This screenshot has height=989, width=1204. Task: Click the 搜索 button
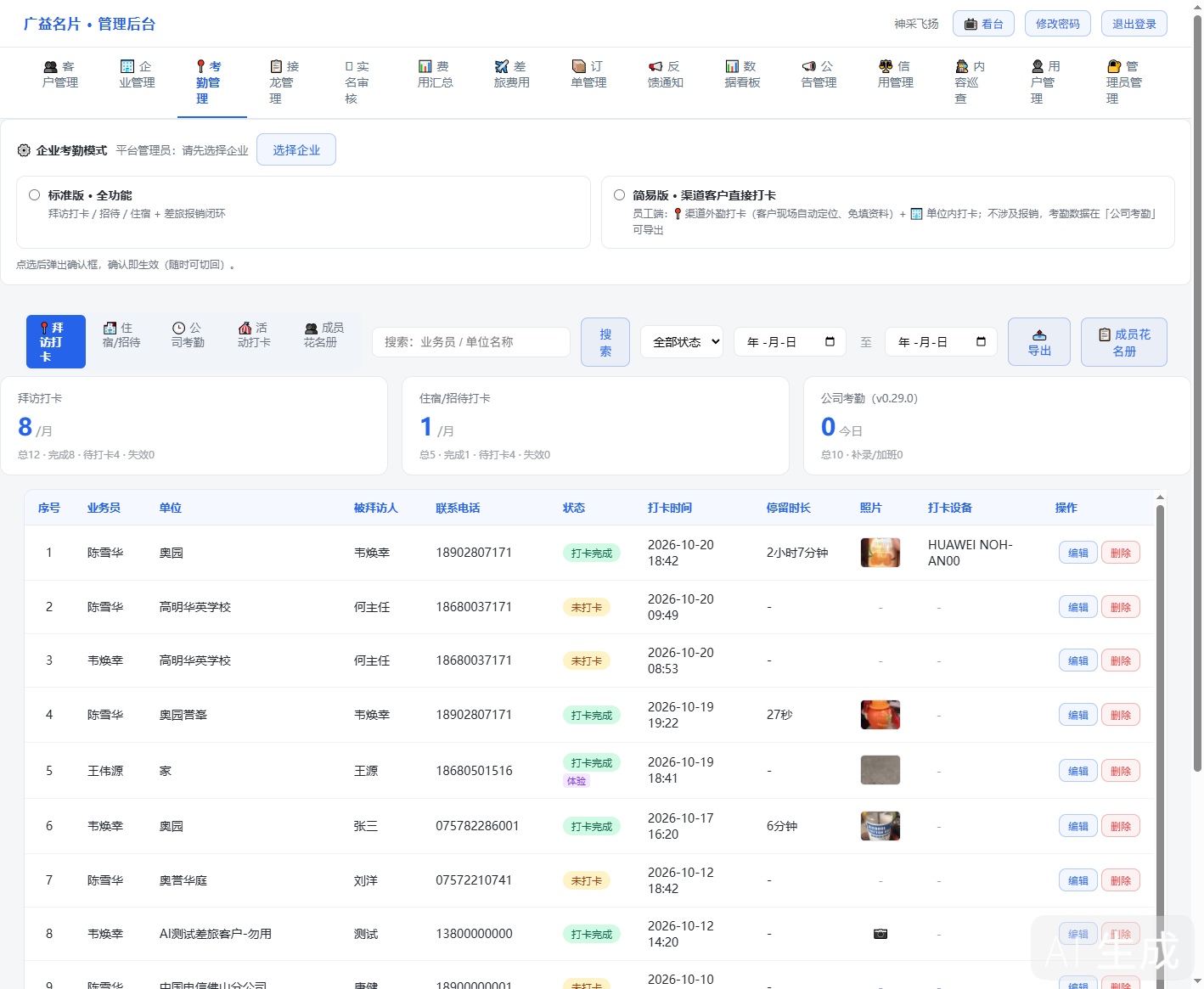[605, 342]
